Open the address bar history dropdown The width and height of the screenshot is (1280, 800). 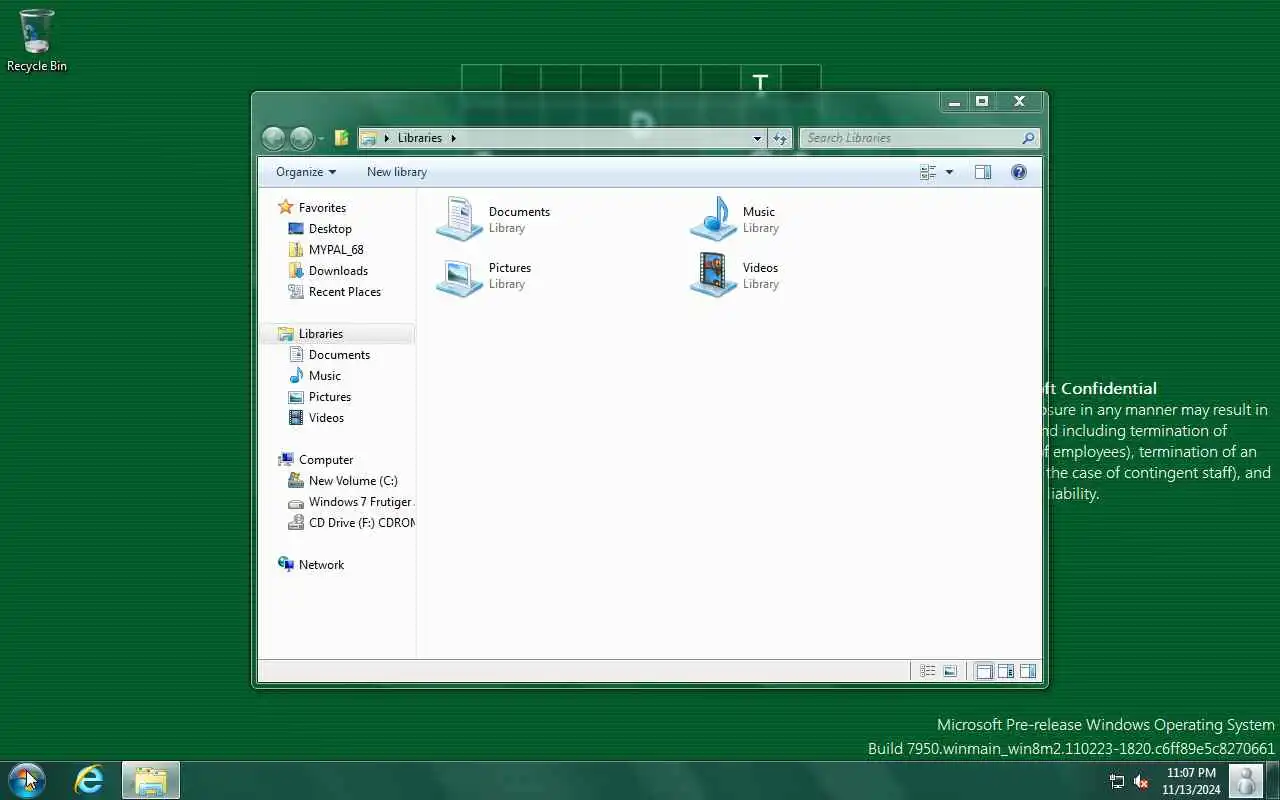pyautogui.click(x=757, y=138)
